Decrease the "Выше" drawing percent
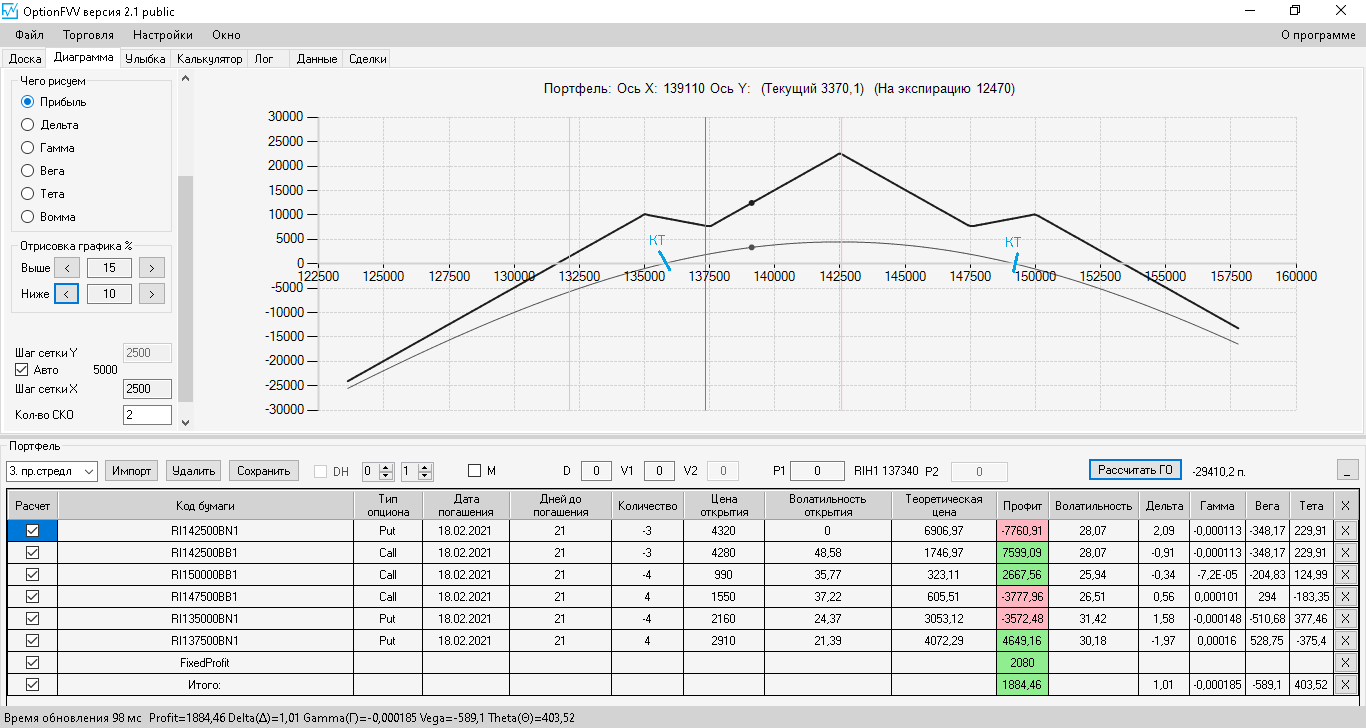Image resolution: width=1366 pixels, height=728 pixels. click(x=66, y=267)
